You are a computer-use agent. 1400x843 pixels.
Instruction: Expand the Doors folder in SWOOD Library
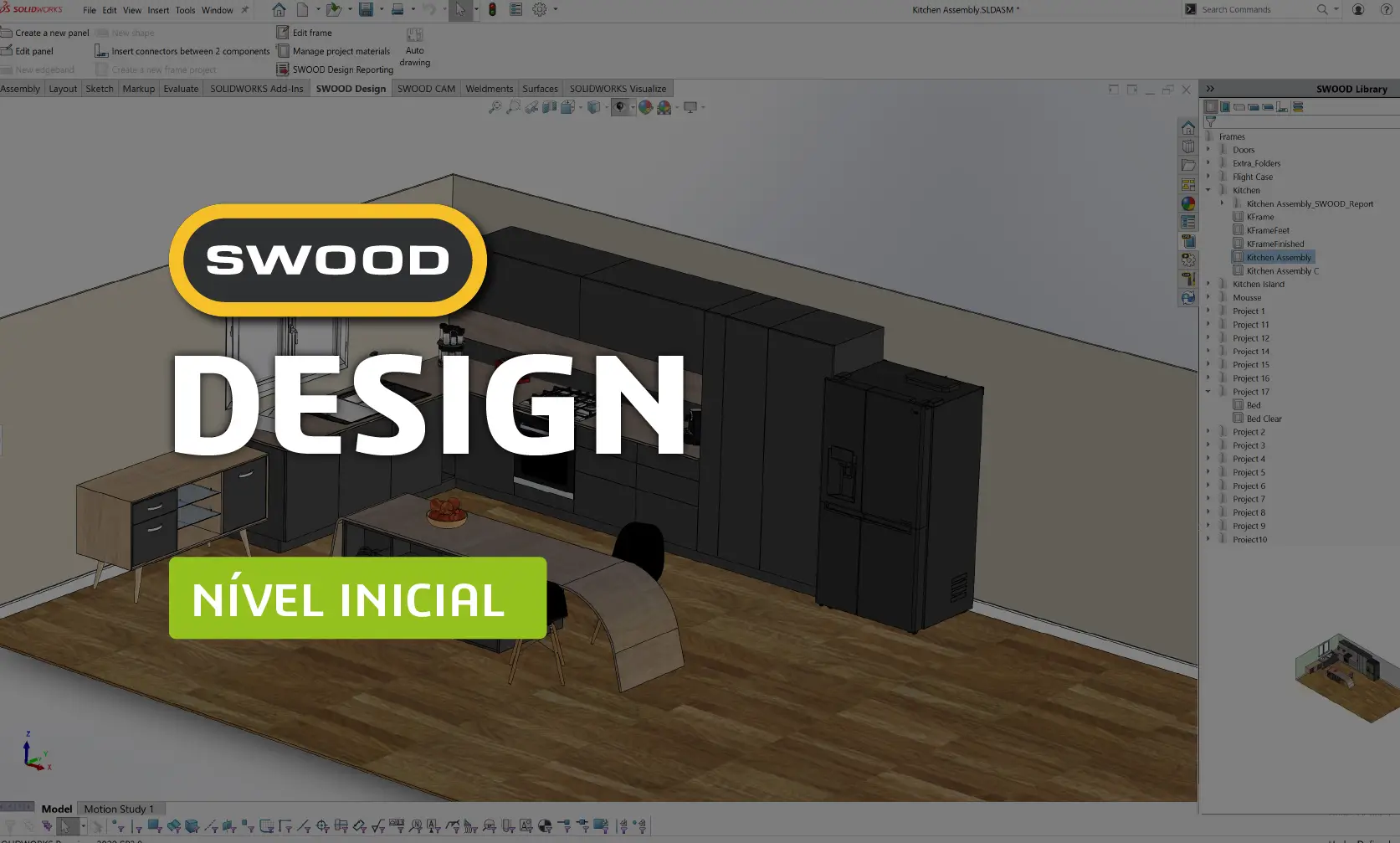click(1208, 150)
